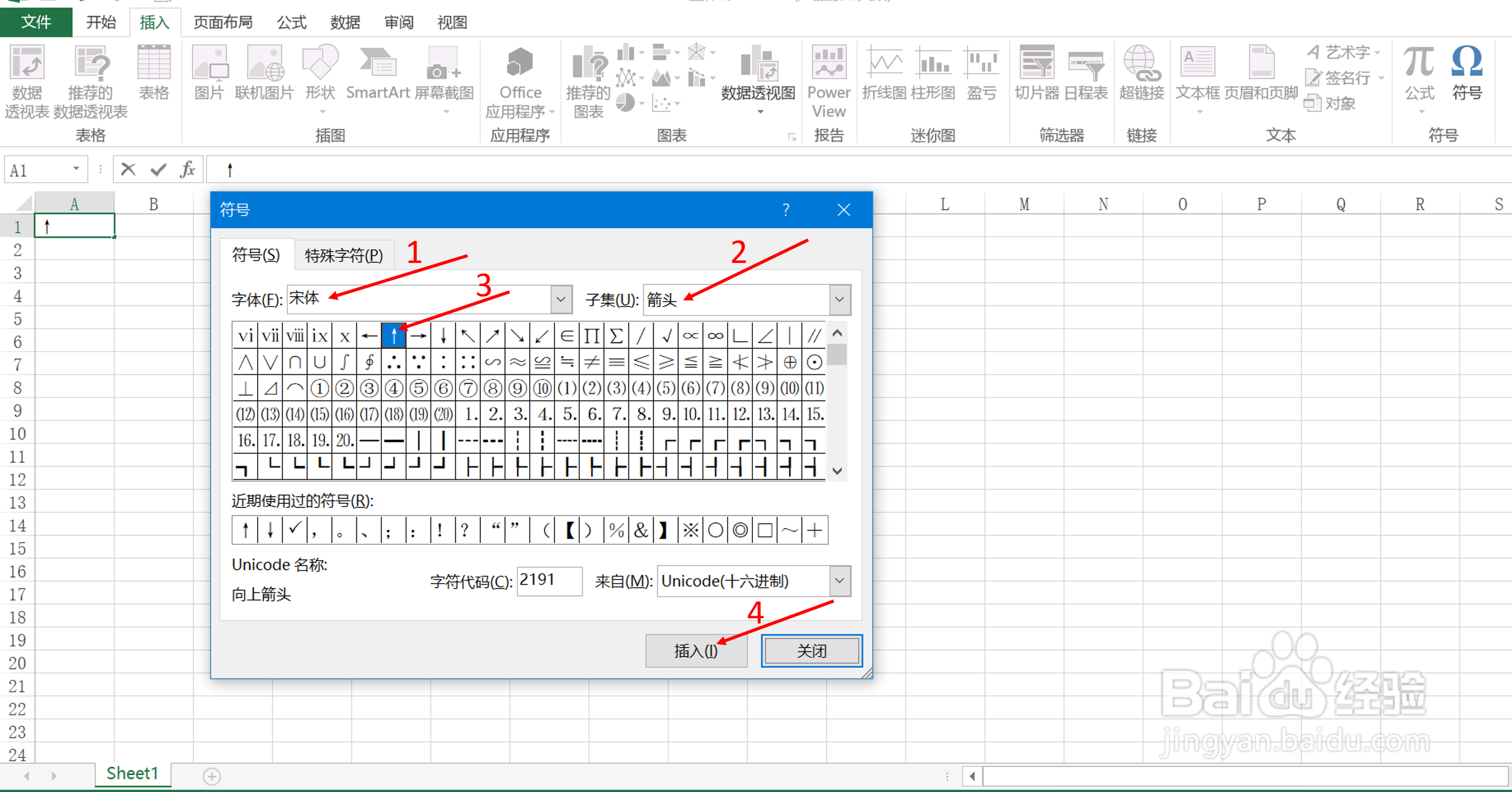Click the character code input field
The height and width of the screenshot is (792, 1512).
click(549, 580)
